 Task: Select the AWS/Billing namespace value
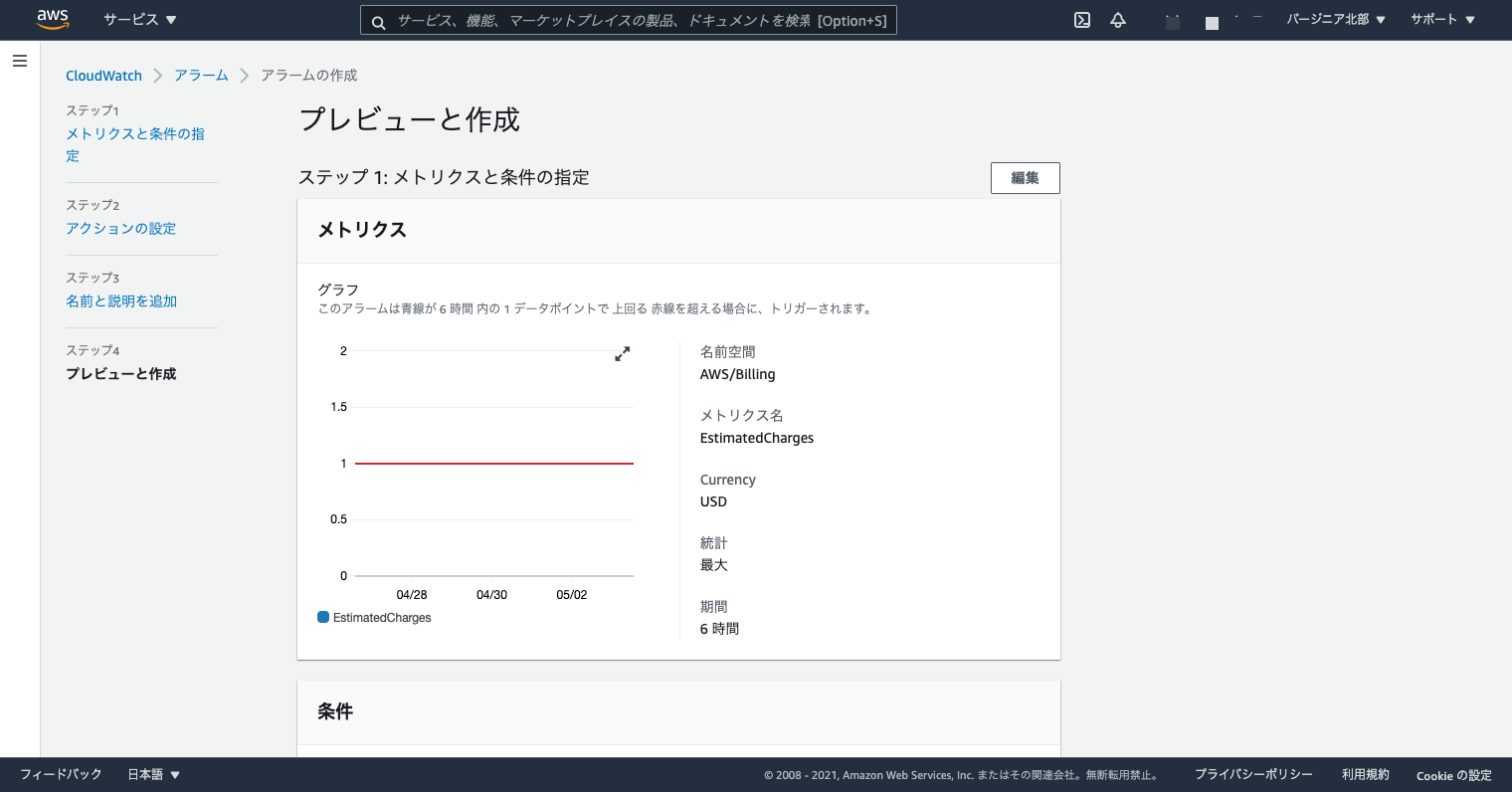[x=737, y=375]
